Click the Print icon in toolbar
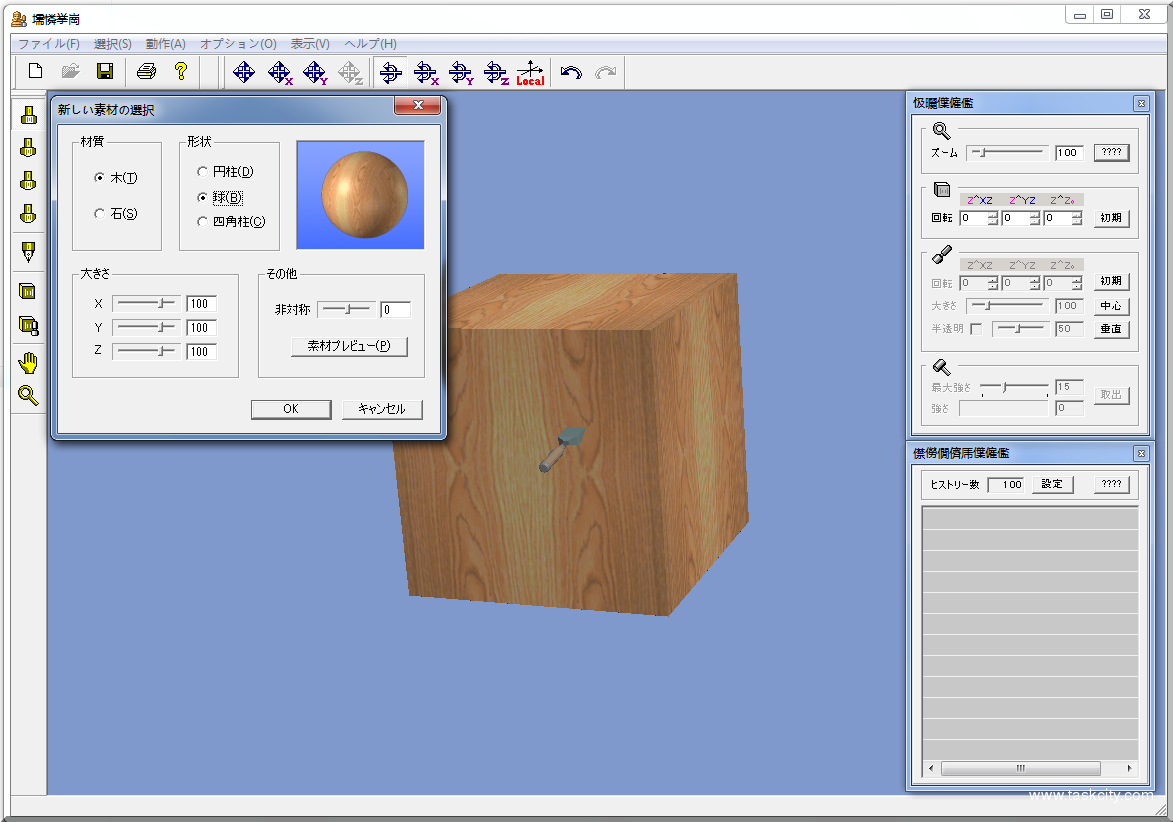This screenshot has height=822, width=1173. (x=146, y=71)
